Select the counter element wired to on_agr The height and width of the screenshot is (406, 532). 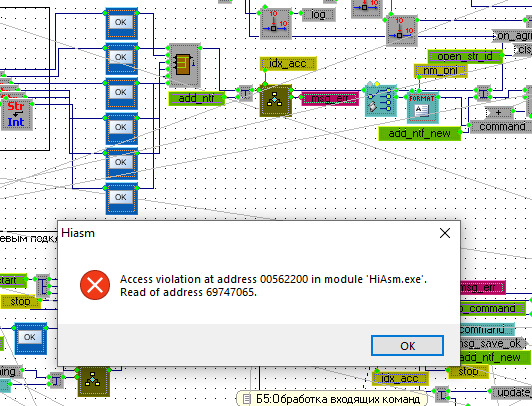(402, 31)
